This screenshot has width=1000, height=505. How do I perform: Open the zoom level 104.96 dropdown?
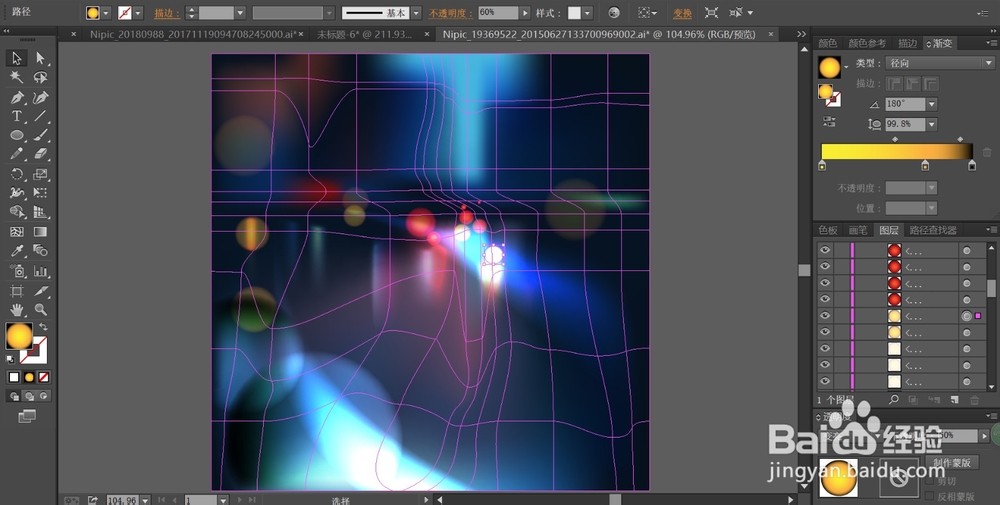point(145,500)
